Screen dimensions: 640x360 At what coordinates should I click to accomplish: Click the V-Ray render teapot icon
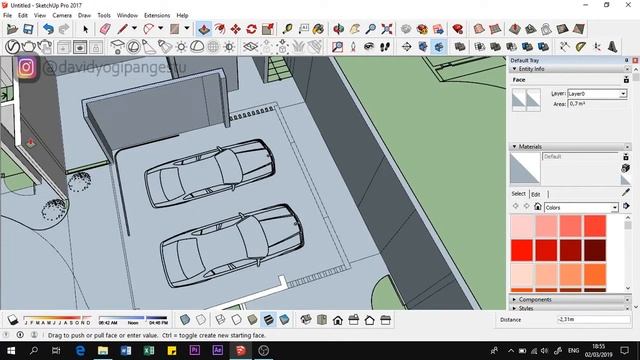click(x=28, y=47)
